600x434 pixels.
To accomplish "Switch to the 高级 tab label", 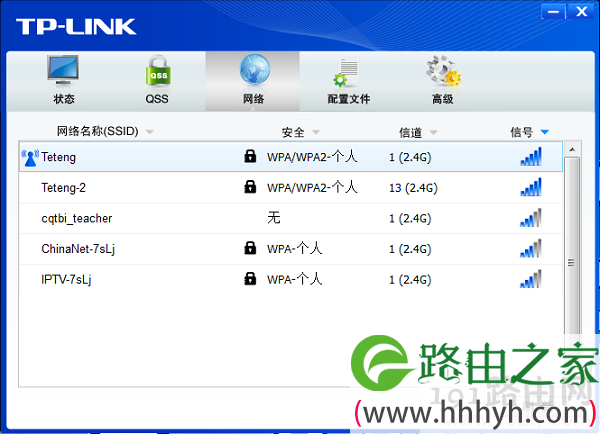I will (x=443, y=99).
